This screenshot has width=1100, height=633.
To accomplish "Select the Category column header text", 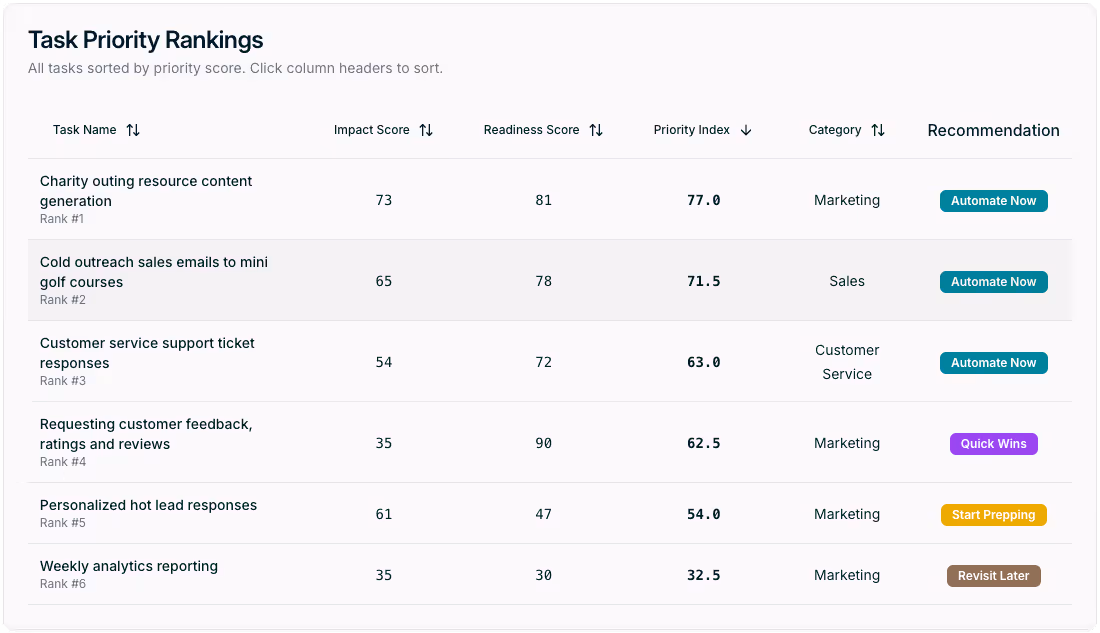I will (835, 130).
